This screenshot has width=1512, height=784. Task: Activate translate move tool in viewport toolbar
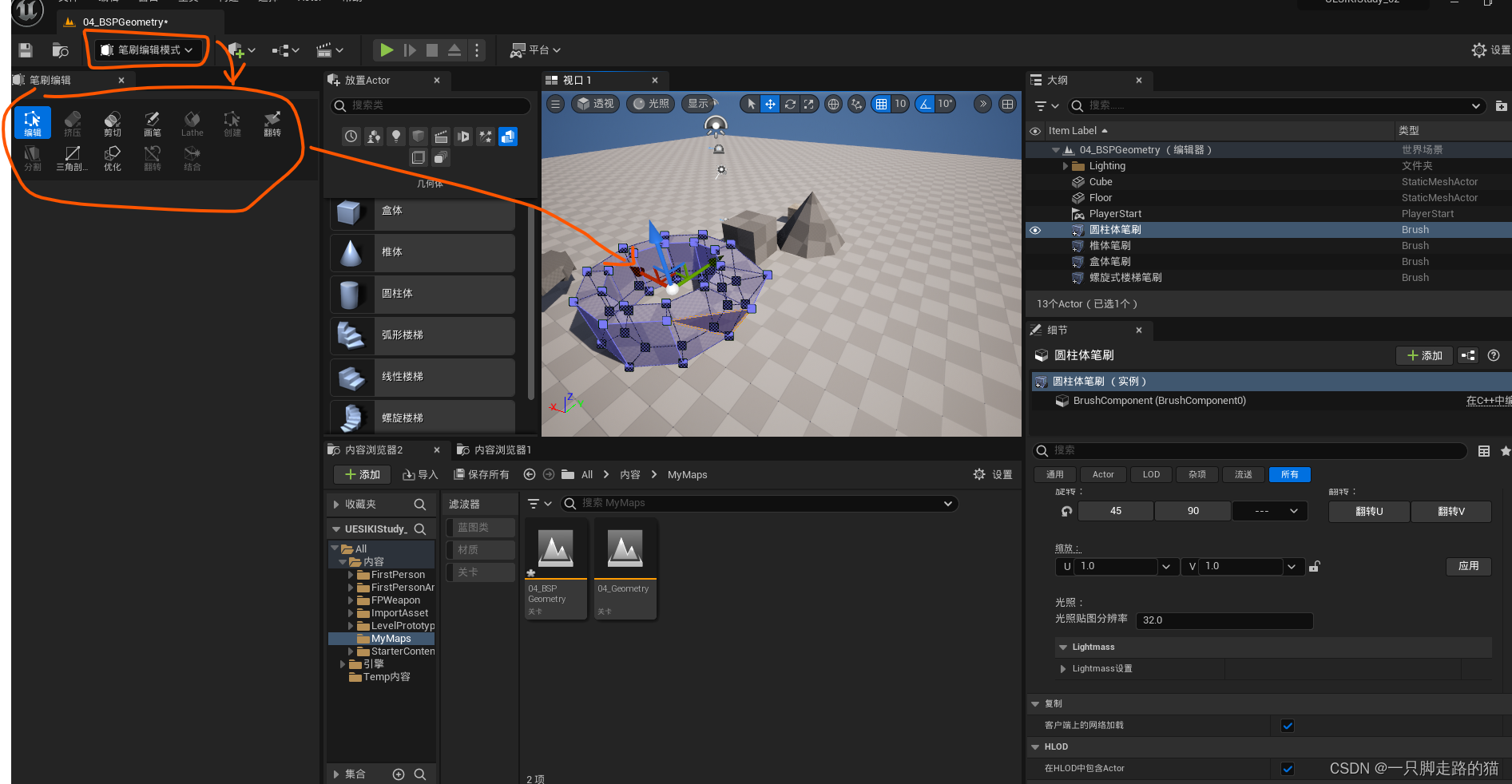(770, 104)
